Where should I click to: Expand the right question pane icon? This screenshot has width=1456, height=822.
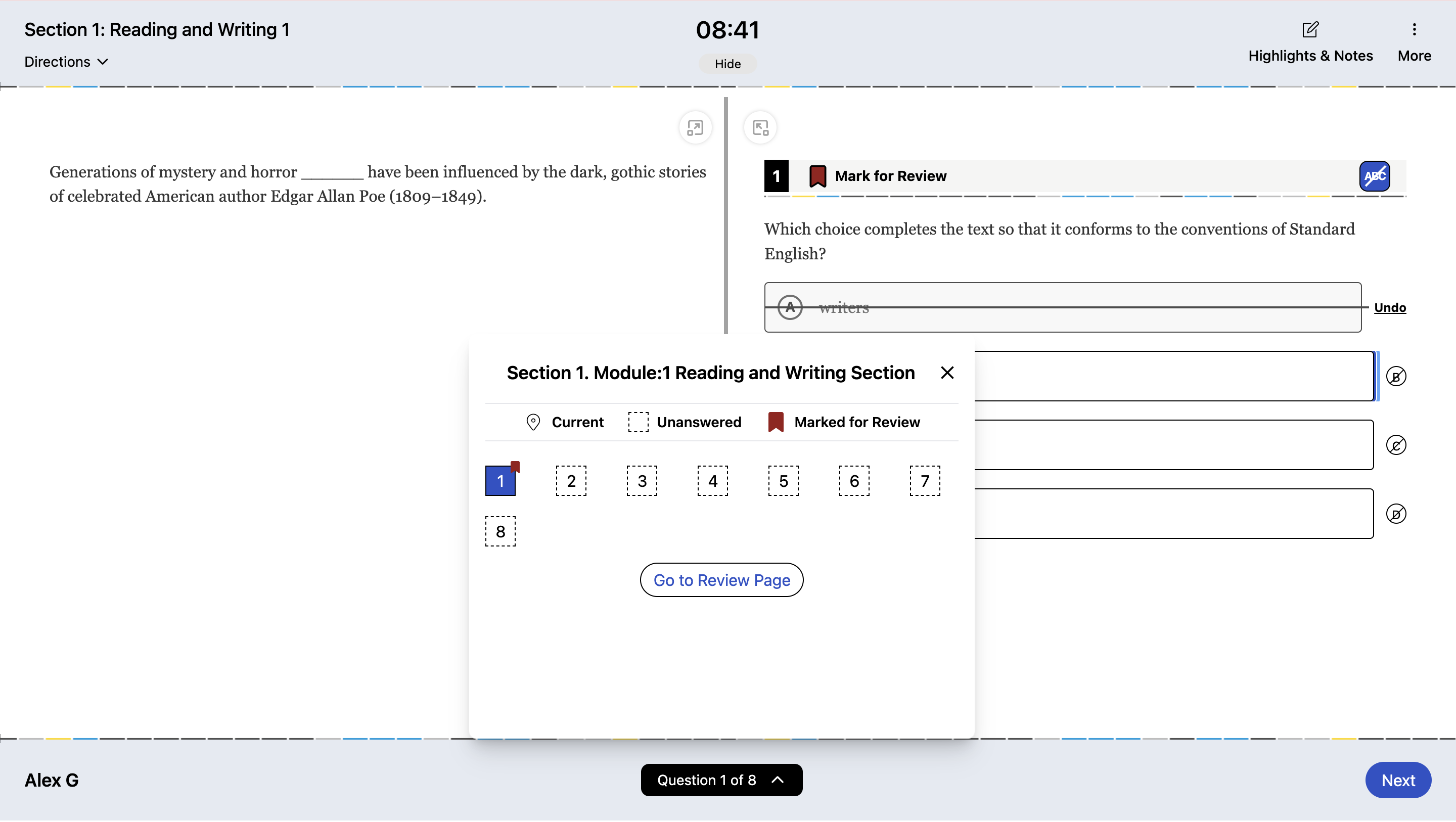(760, 128)
